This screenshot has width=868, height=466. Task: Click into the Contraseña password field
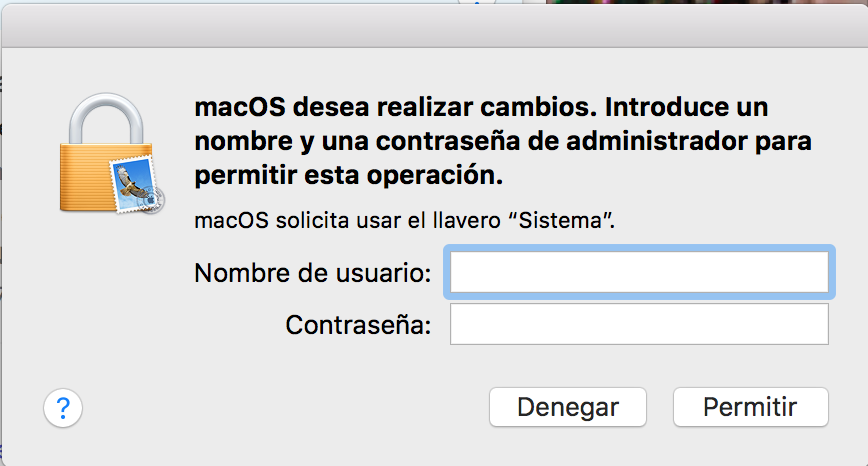(639, 324)
